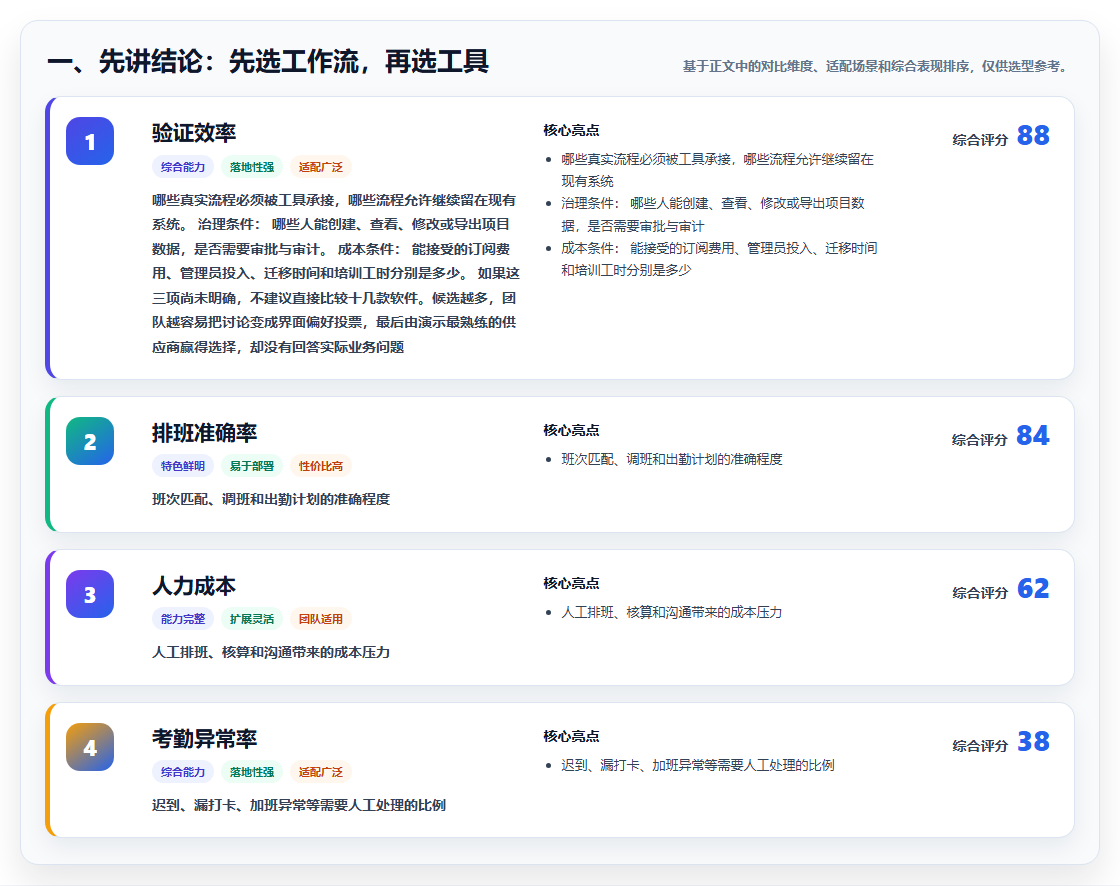The width and height of the screenshot is (1120, 886).
Task: Click the subtitle note ending 仅供选型参考
Action: tap(878, 66)
